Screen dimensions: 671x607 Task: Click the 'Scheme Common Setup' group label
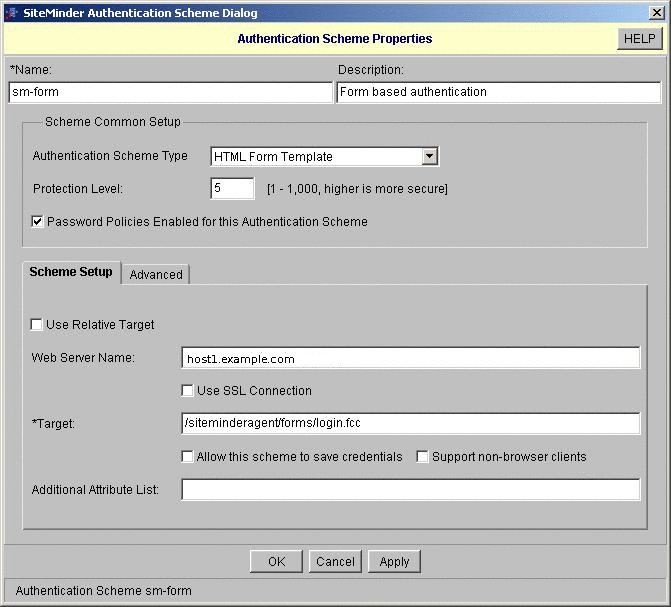click(x=113, y=122)
